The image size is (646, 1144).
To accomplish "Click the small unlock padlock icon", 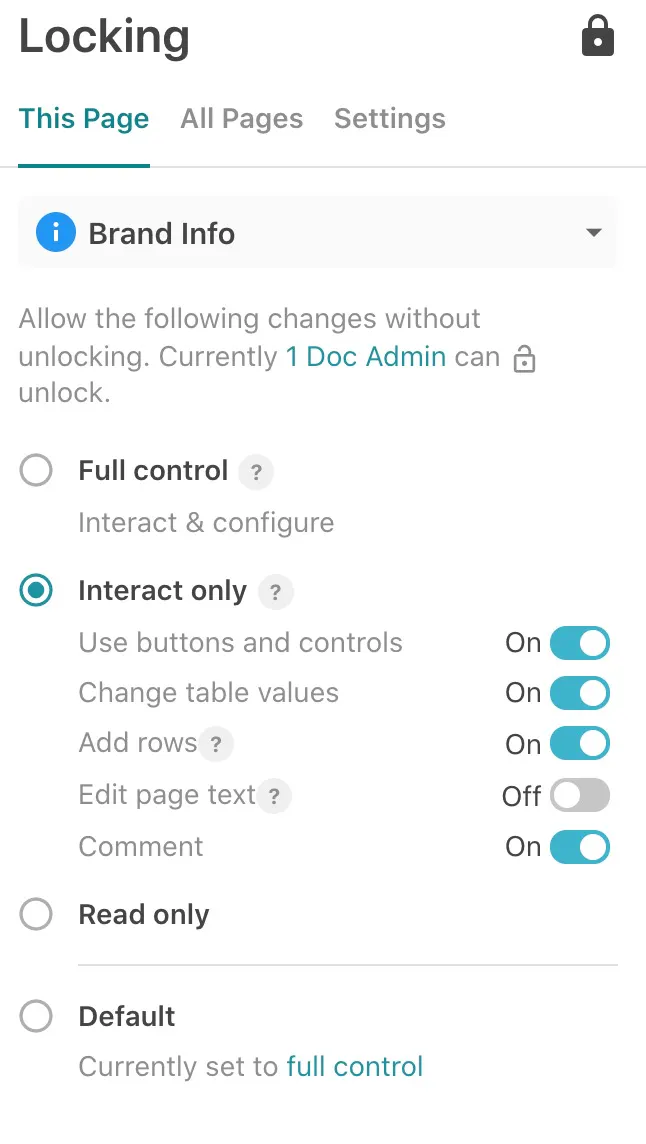I will [524, 360].
